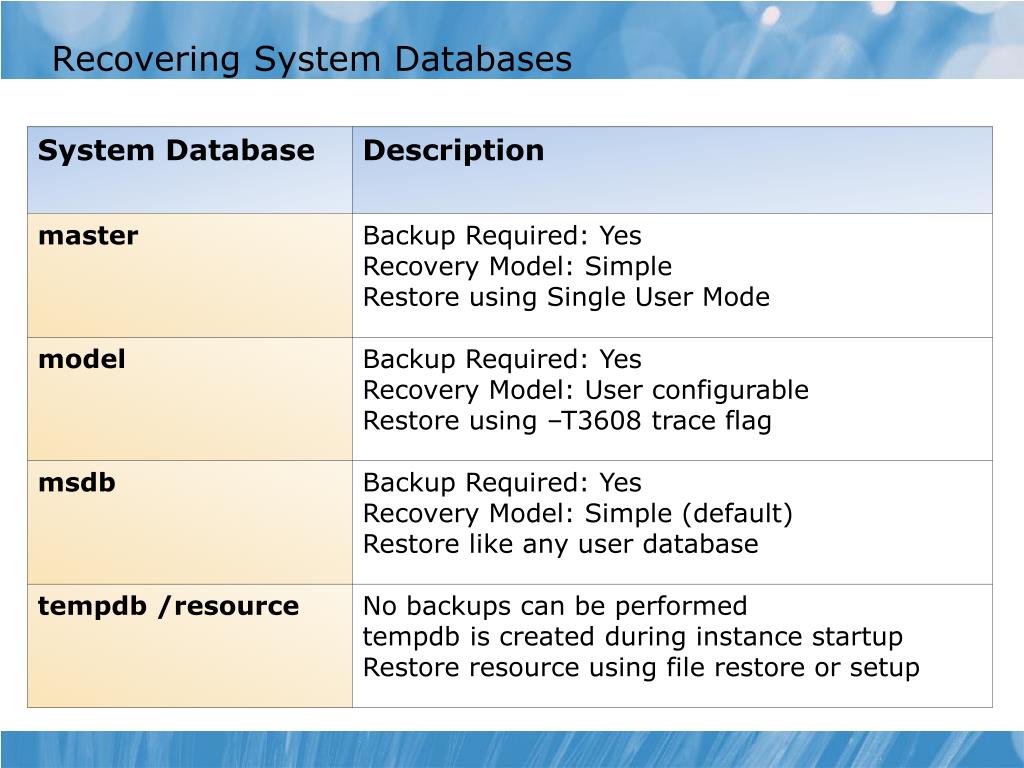This screenshot has height=768, width=1024.
Task: Click 'No backups can be performed' text
Action: pyautogui.click(x=555, y=606)
